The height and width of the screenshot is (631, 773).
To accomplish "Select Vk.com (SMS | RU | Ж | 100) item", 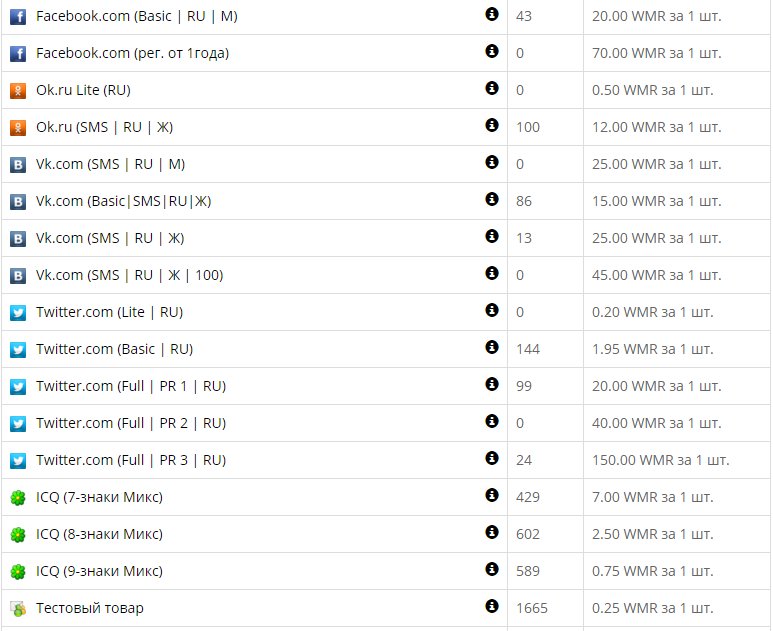I will [129, 275].
